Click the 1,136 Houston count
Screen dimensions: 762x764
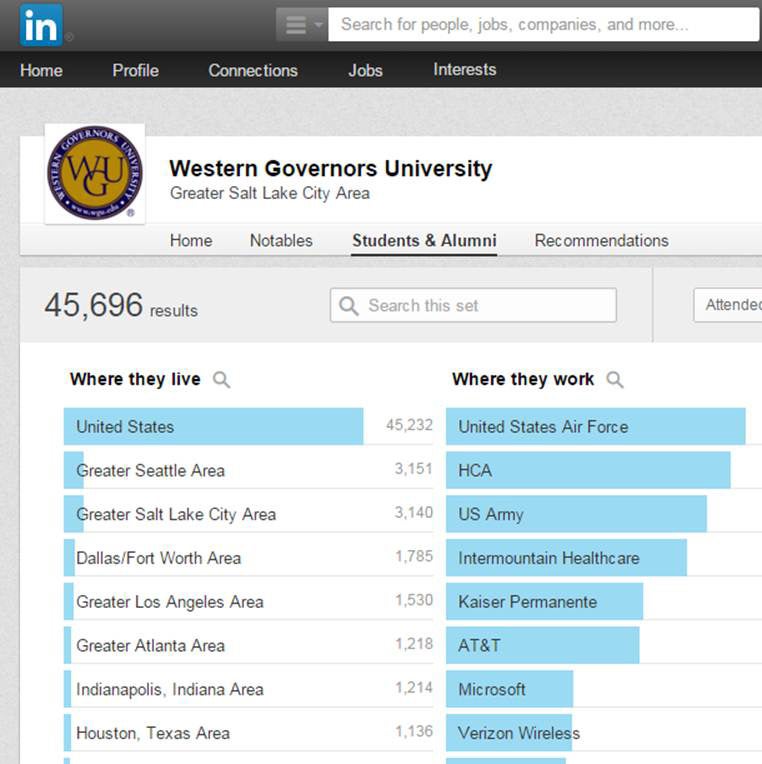[414, 731]
